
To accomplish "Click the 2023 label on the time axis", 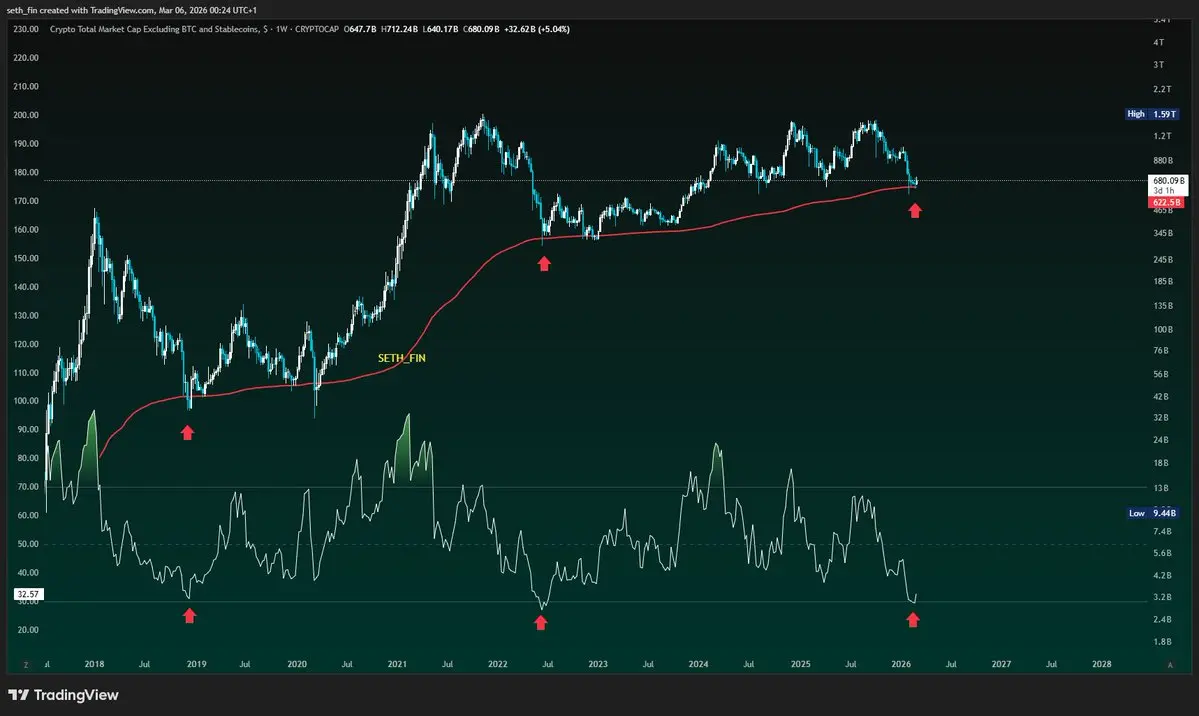I will click(x=598, y=664).
